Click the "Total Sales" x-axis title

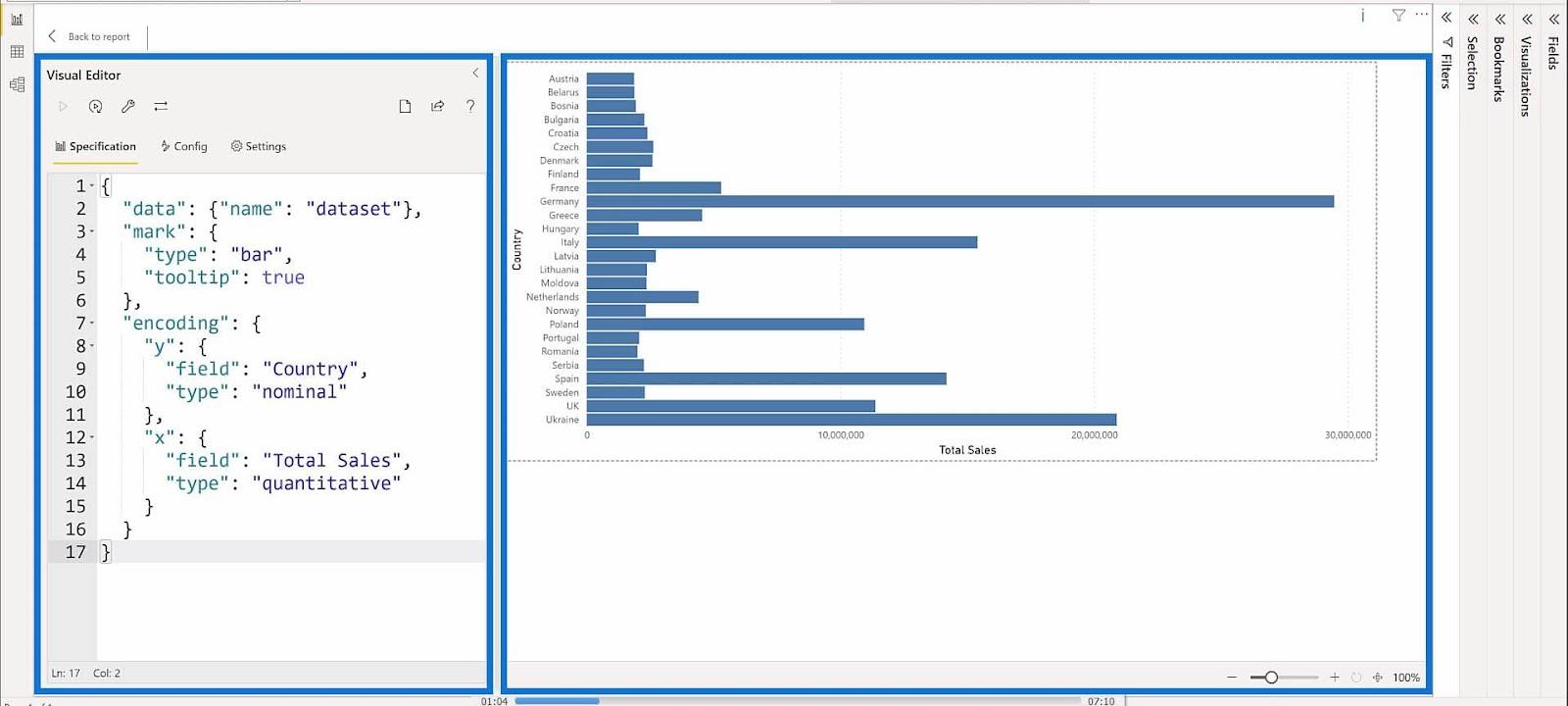[967, 450]
